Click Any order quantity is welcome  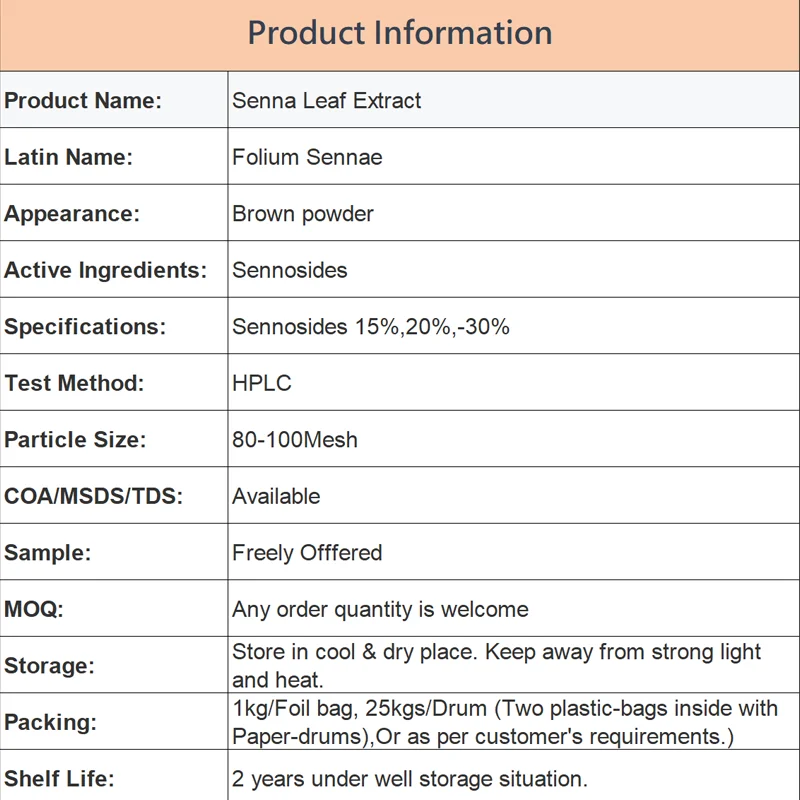coord(381,610)
